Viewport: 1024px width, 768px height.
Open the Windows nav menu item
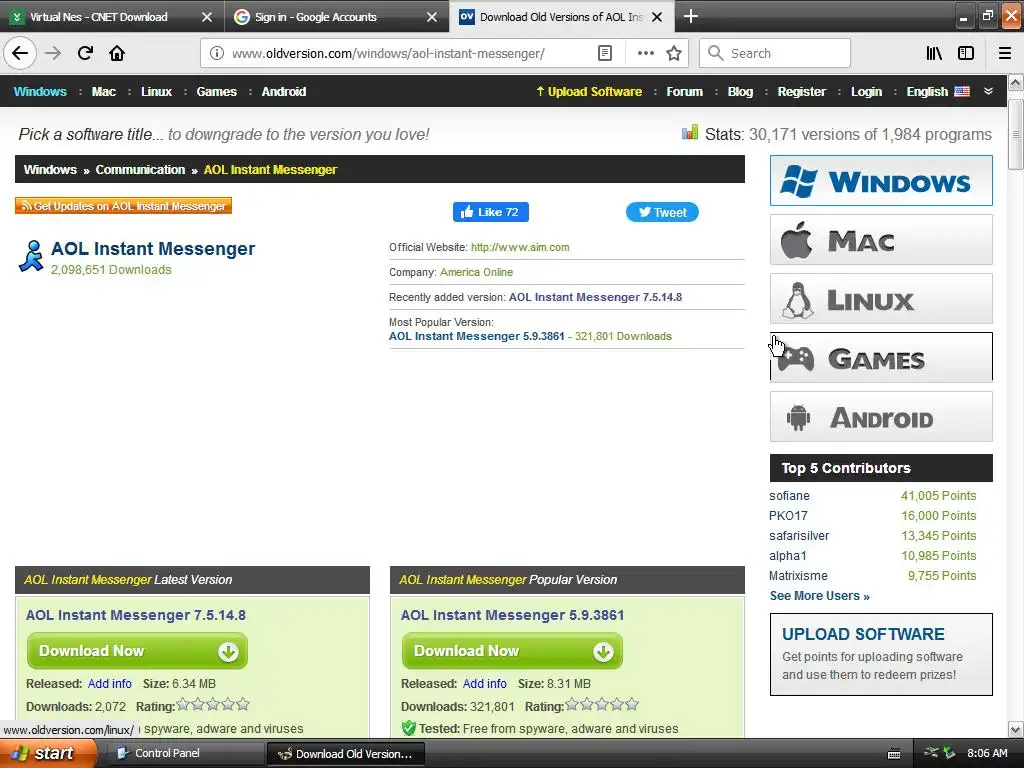click(x=40, y=91)
